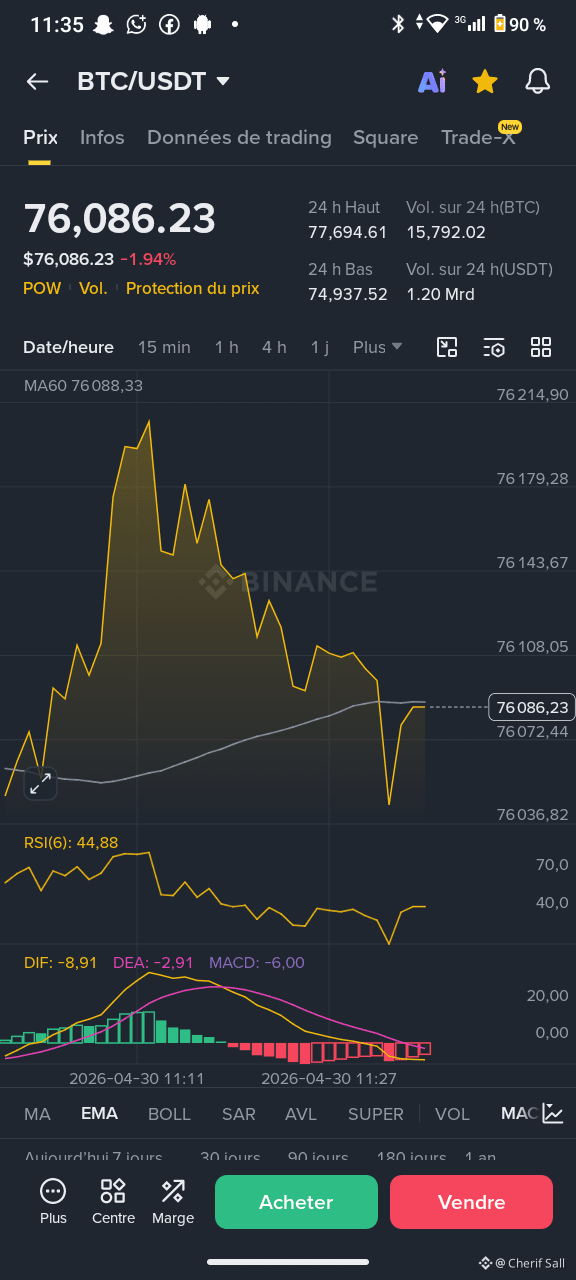
Task: Tap the MACD value label
Action: [256, 962]
